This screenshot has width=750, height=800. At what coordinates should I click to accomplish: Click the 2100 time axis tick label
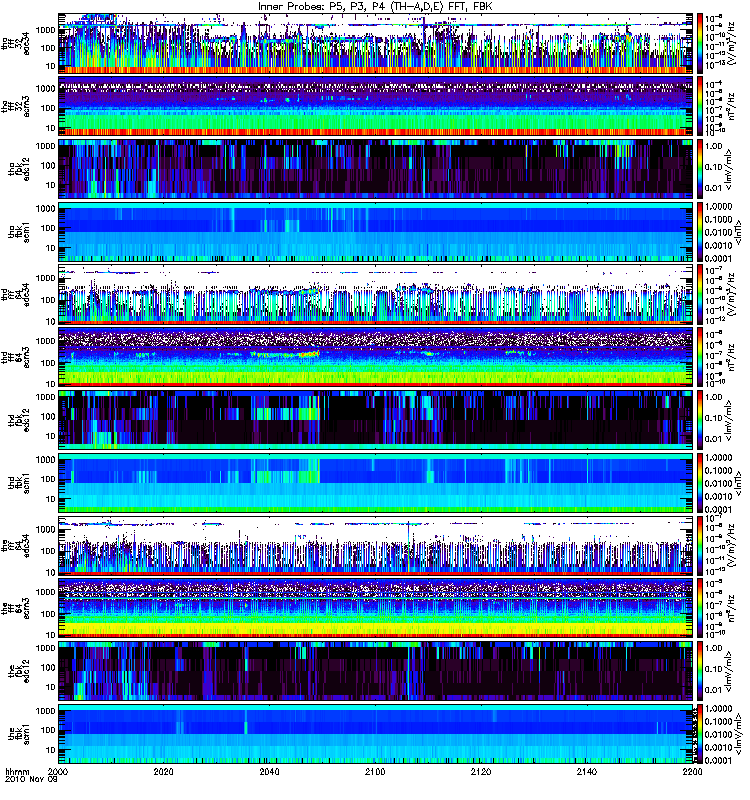pyautogui.click(x=375, y=771)
